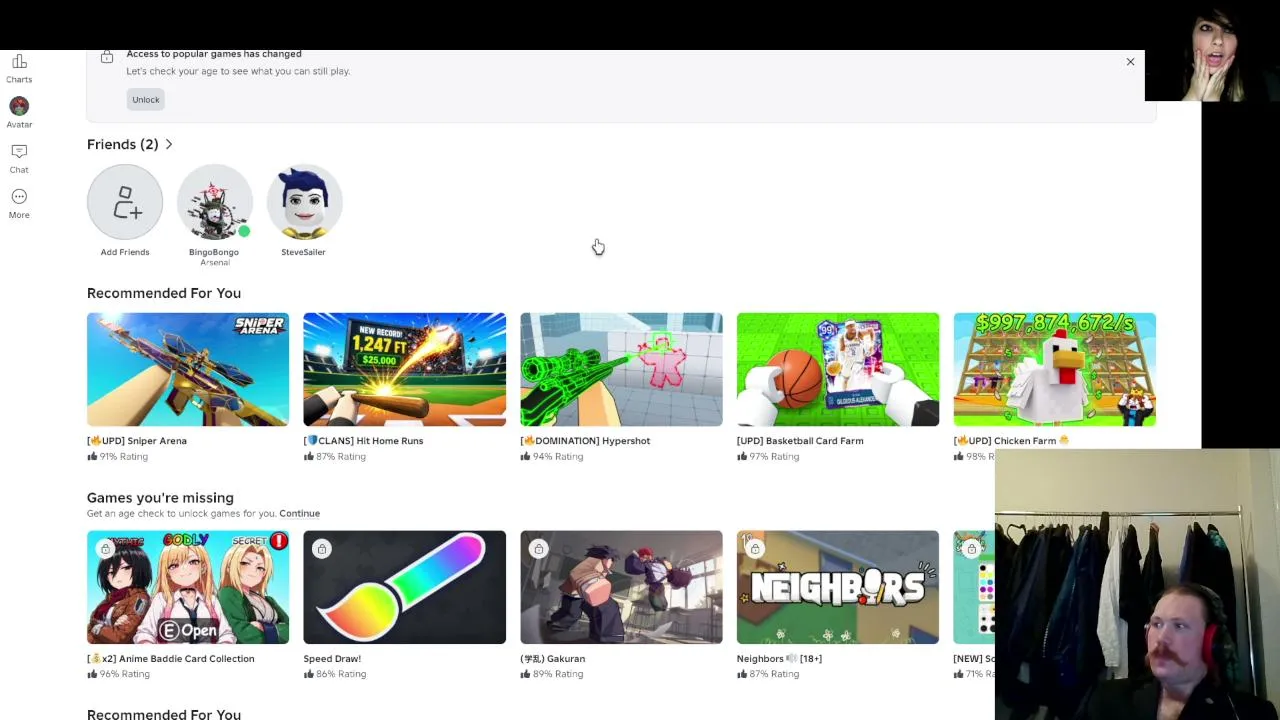Click the '86% Rating' text

click(x=341, y=674)
